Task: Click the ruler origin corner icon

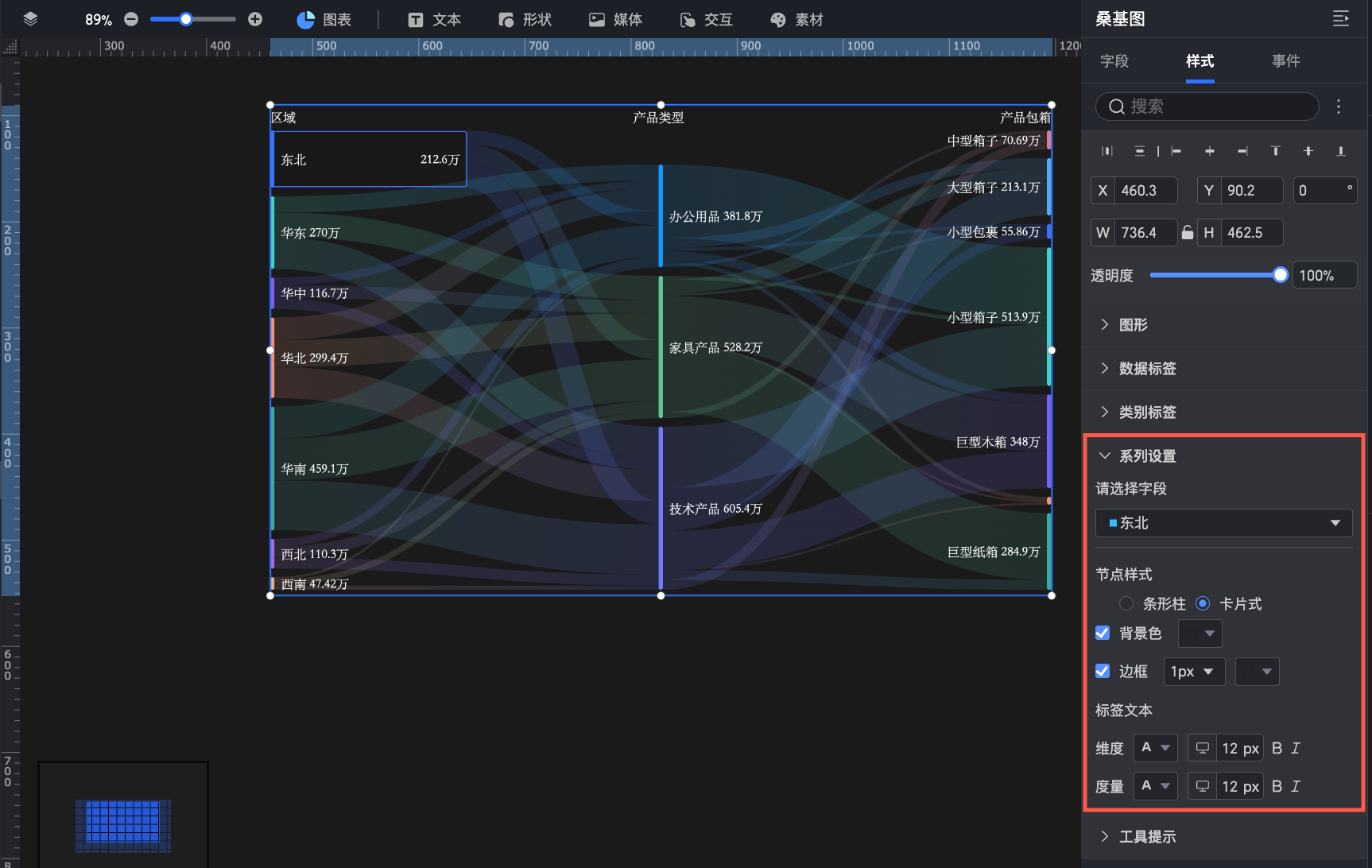Action: 10,48
